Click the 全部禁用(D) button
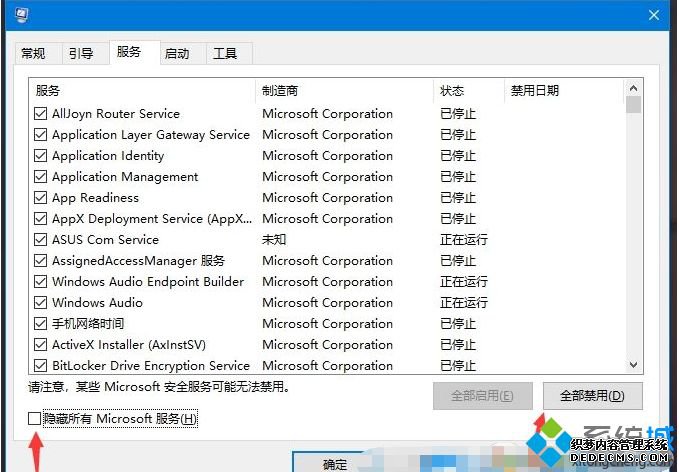 [x=592, y=396]
